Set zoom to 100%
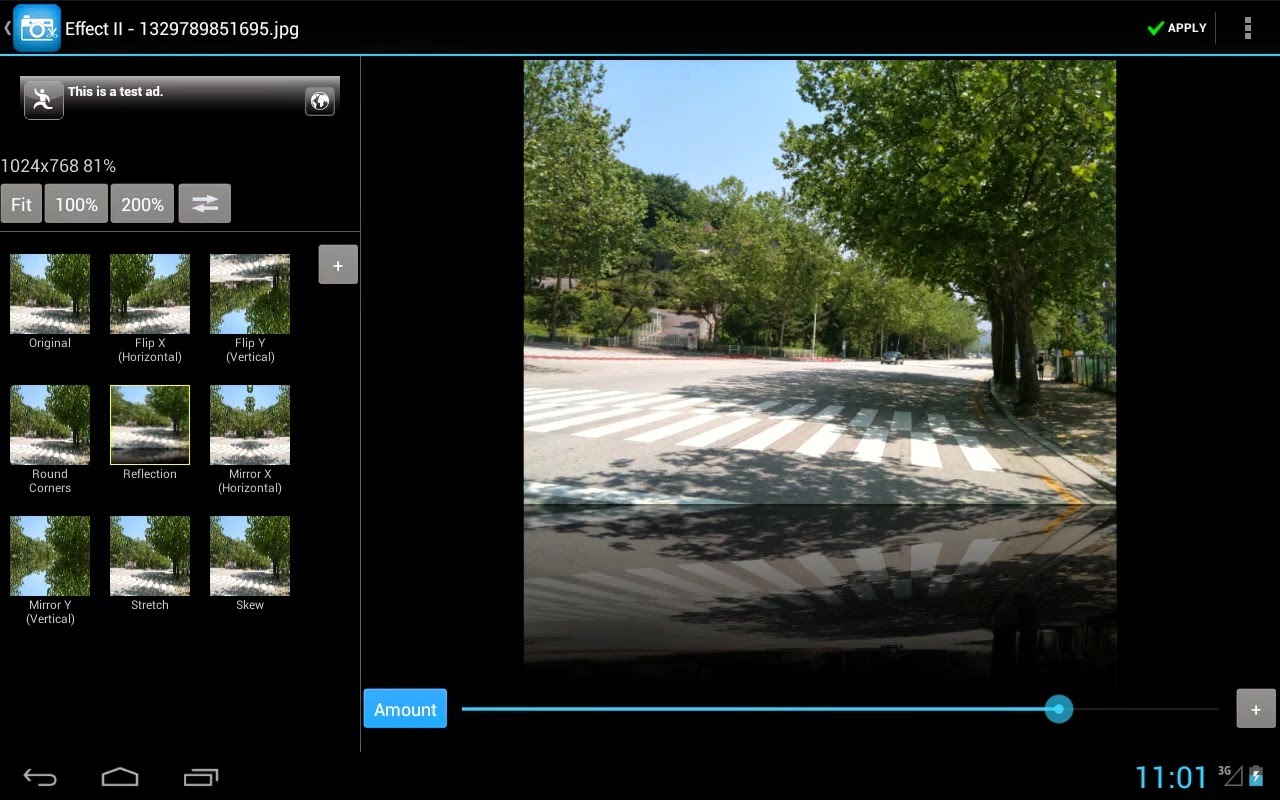 76,204
